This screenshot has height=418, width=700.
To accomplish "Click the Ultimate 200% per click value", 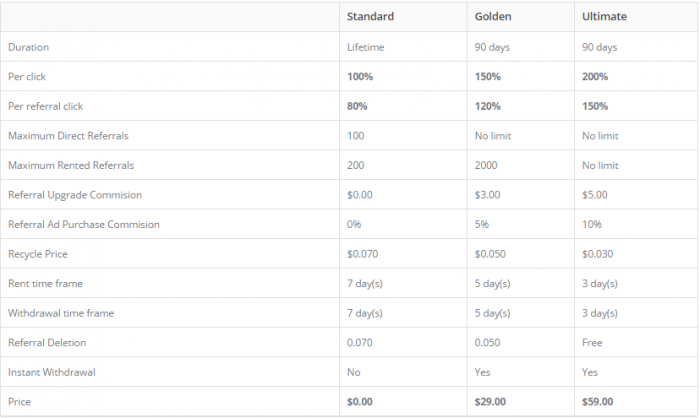I will tap(595, 76).
